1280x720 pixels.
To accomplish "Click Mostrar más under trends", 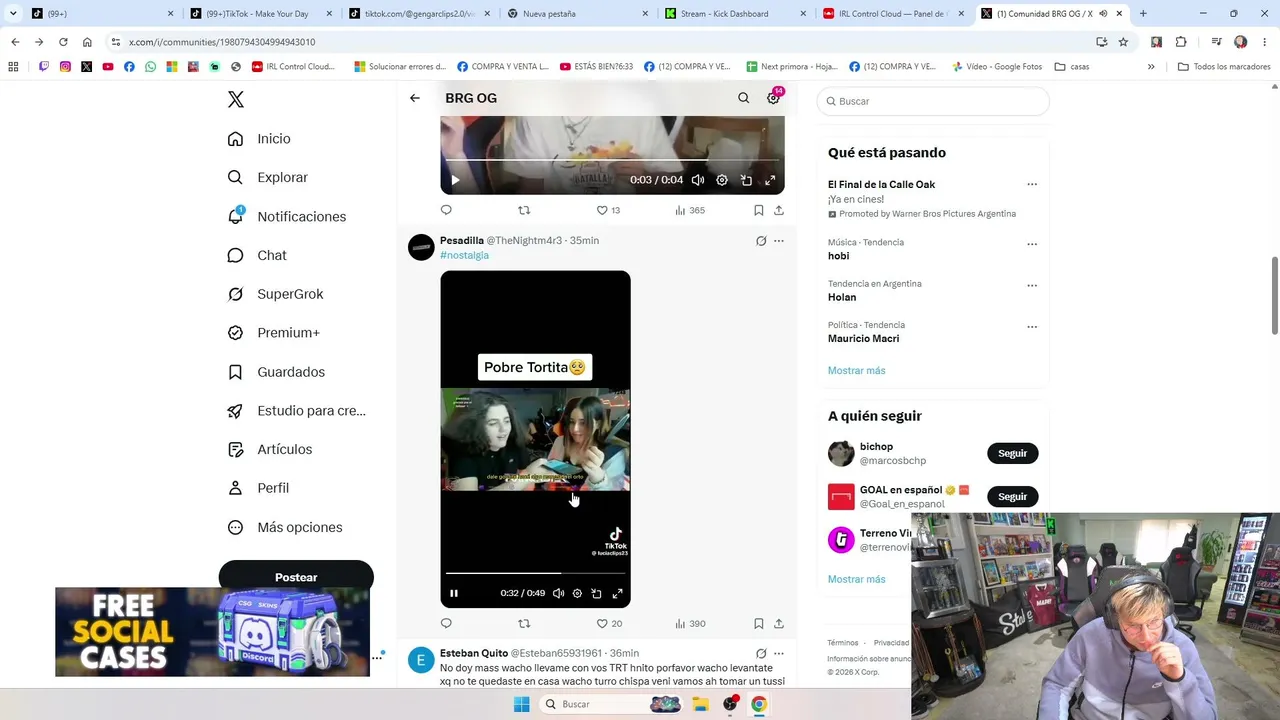I will (x=856, y=370).
